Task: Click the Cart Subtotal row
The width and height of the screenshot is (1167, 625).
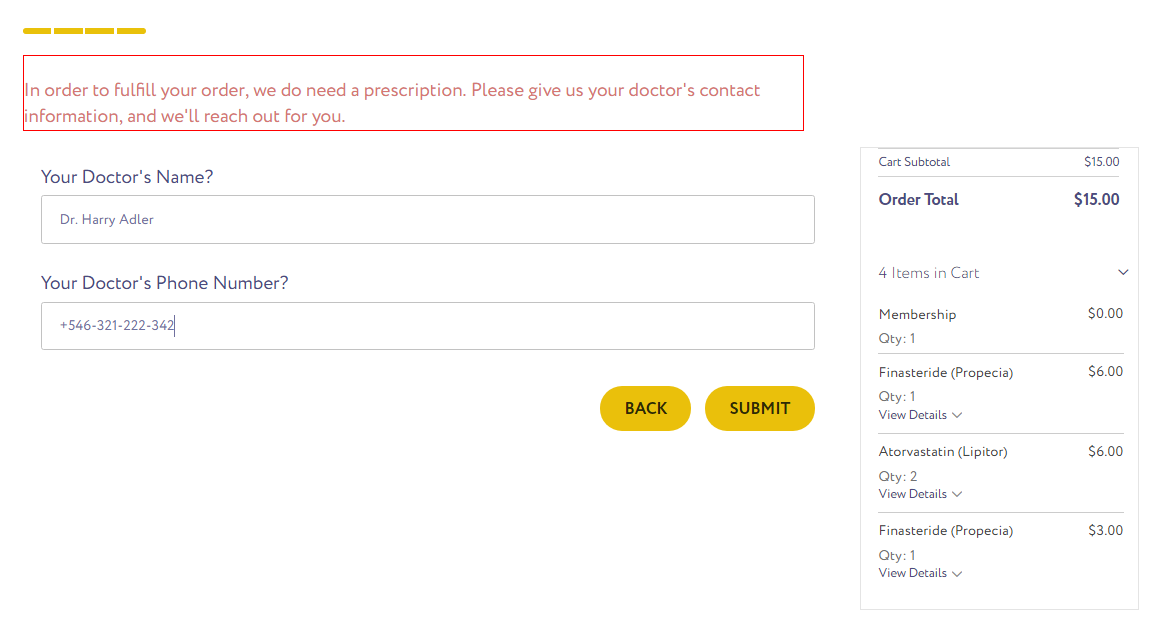Action: tap(999, 161)
